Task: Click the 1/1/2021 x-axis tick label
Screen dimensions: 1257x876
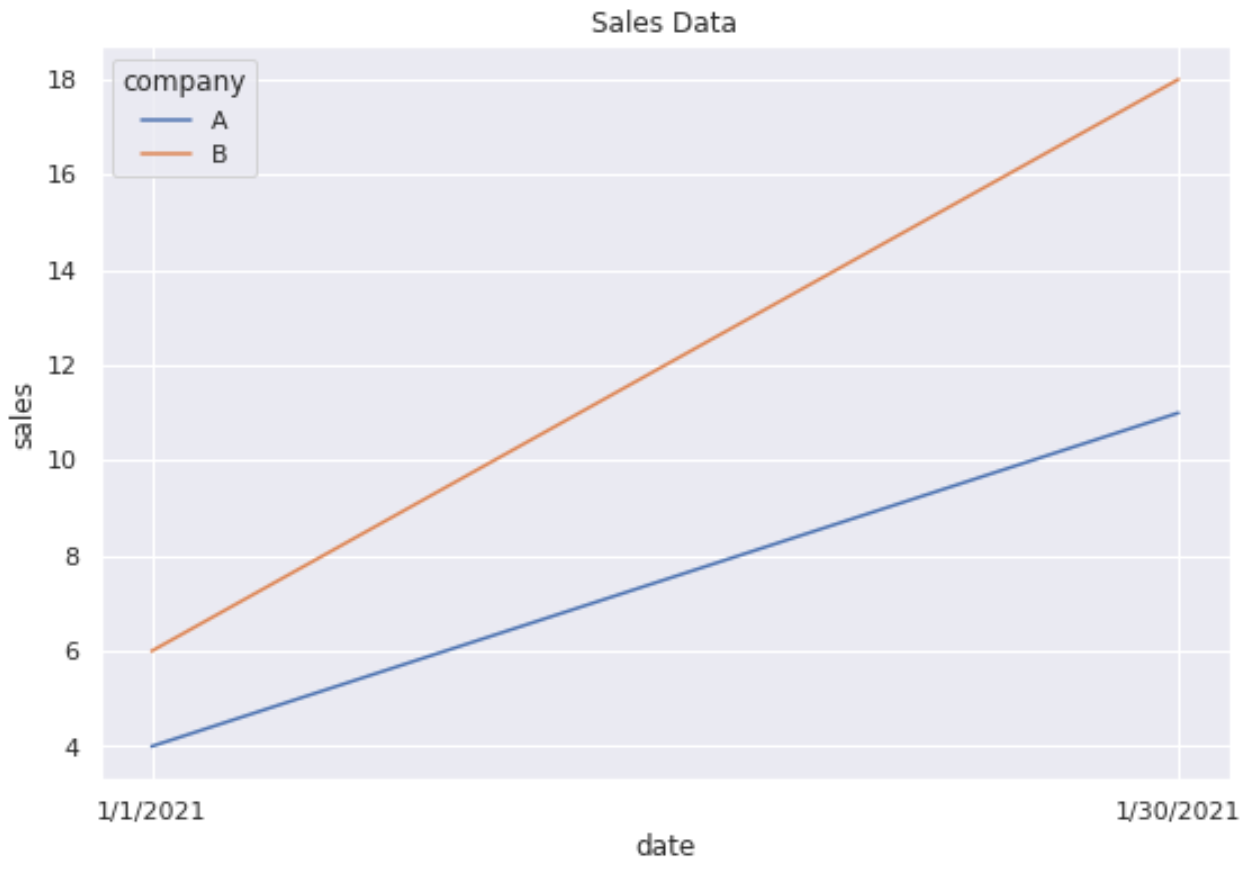Action: tap(154, 811)
